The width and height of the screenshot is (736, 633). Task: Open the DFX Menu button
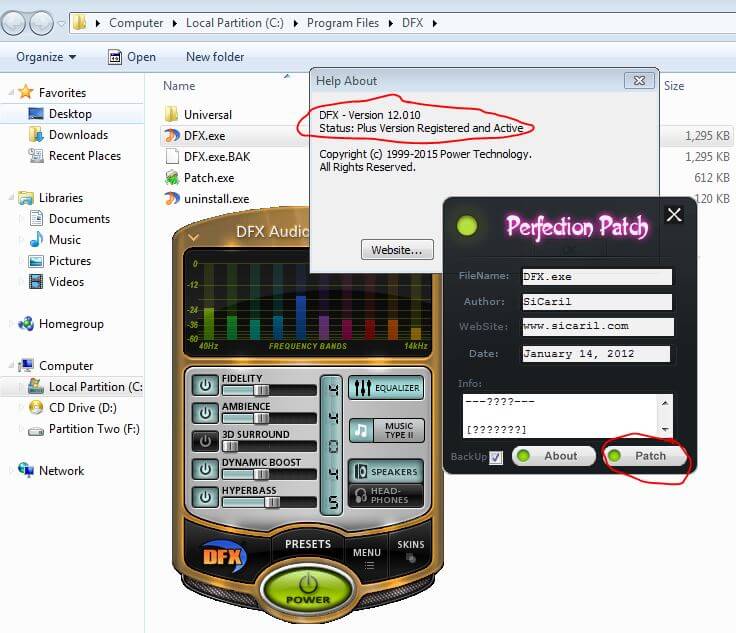[367, 557]
